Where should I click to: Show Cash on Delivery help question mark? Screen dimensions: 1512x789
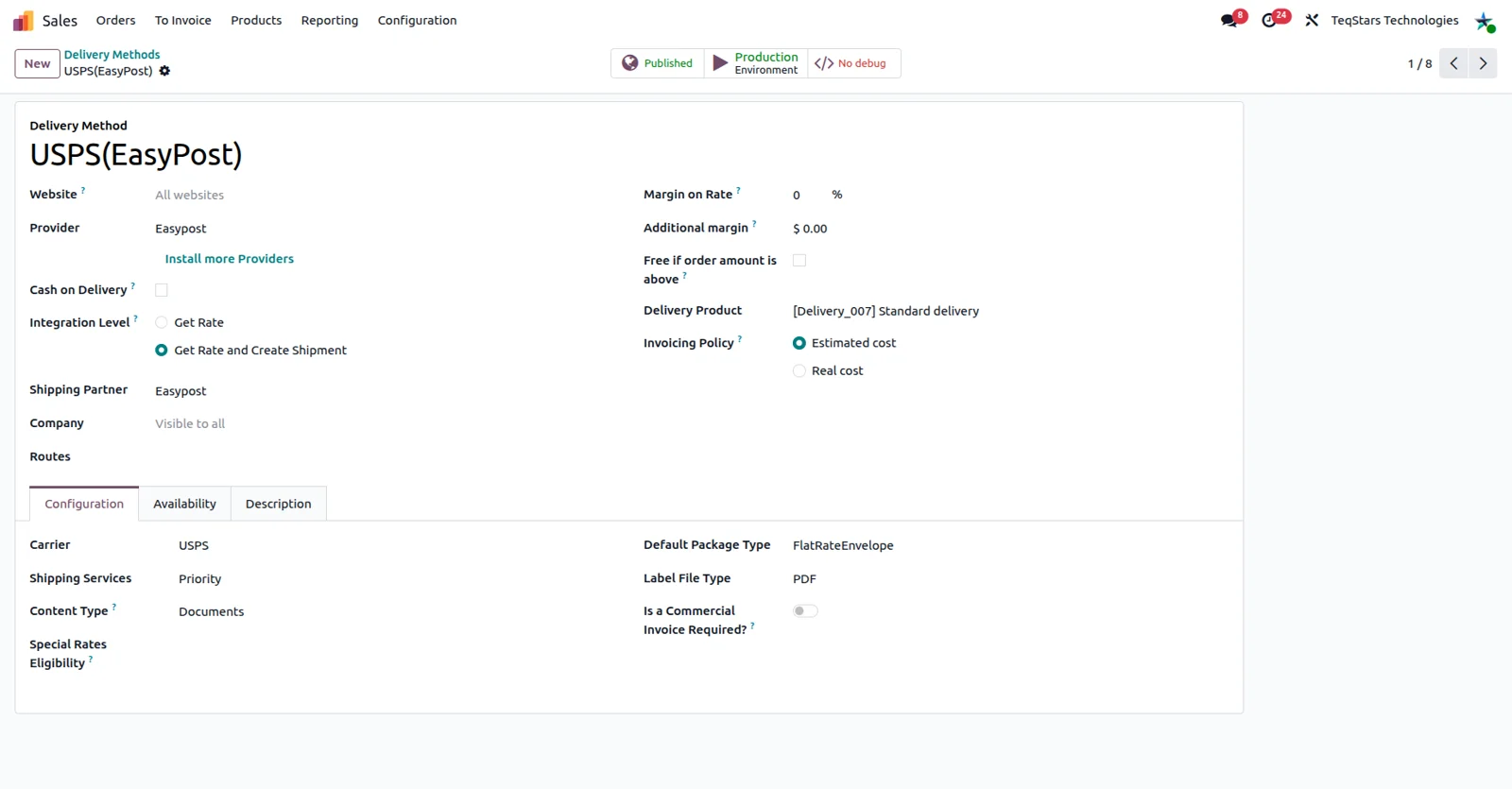(133, 285)
